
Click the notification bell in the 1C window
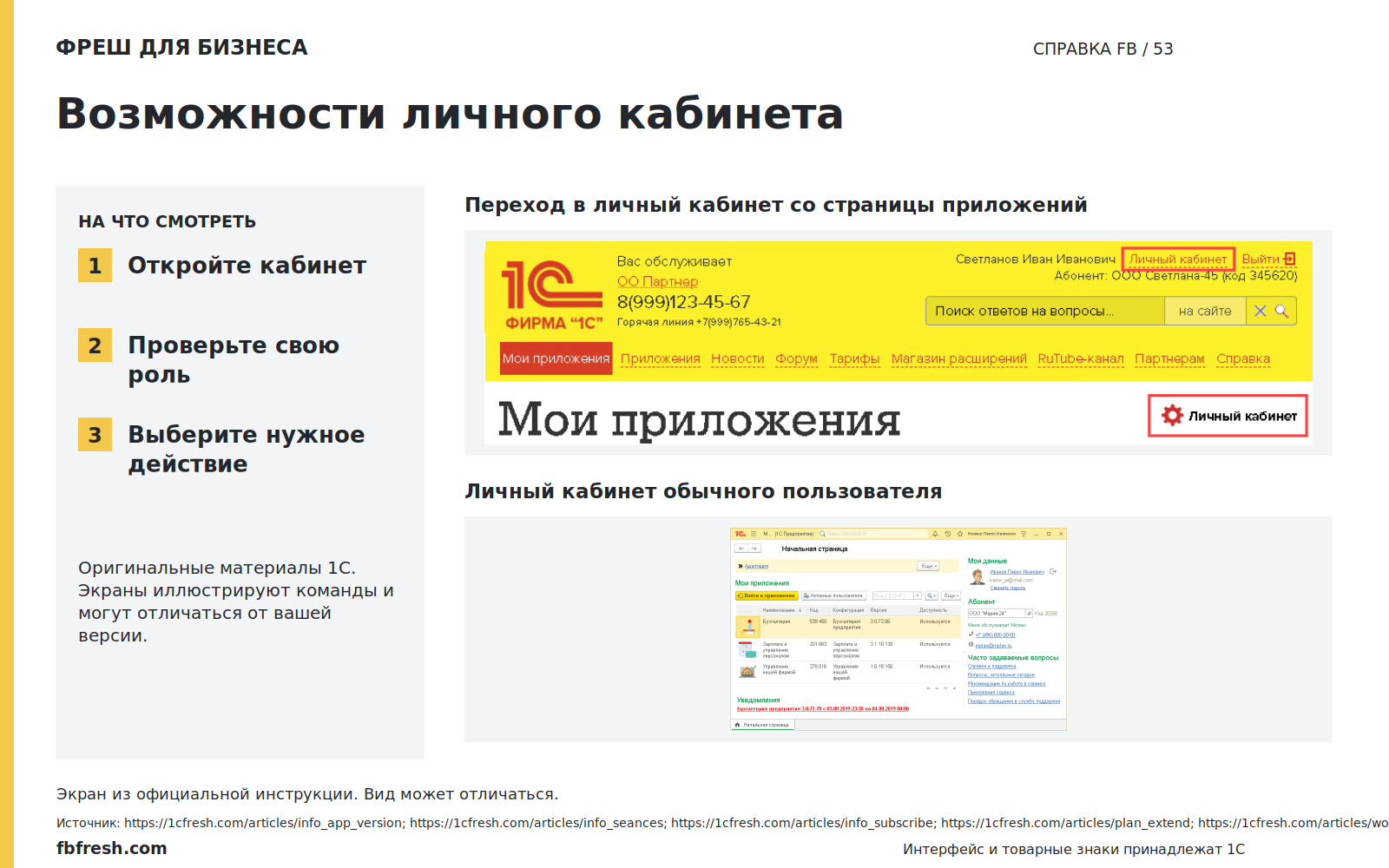(935, 534)
